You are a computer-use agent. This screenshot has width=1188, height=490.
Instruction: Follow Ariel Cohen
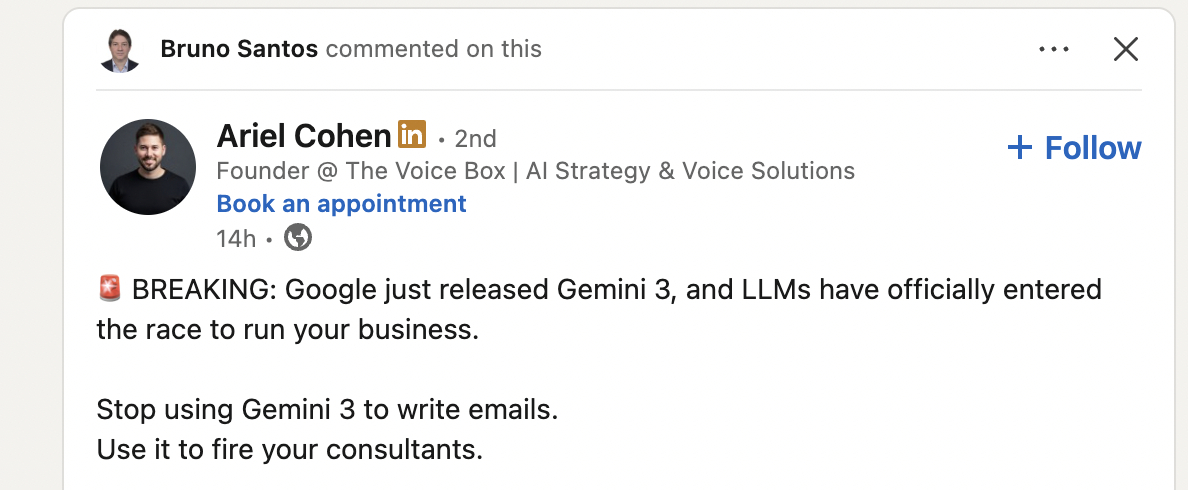point(1075,148)
